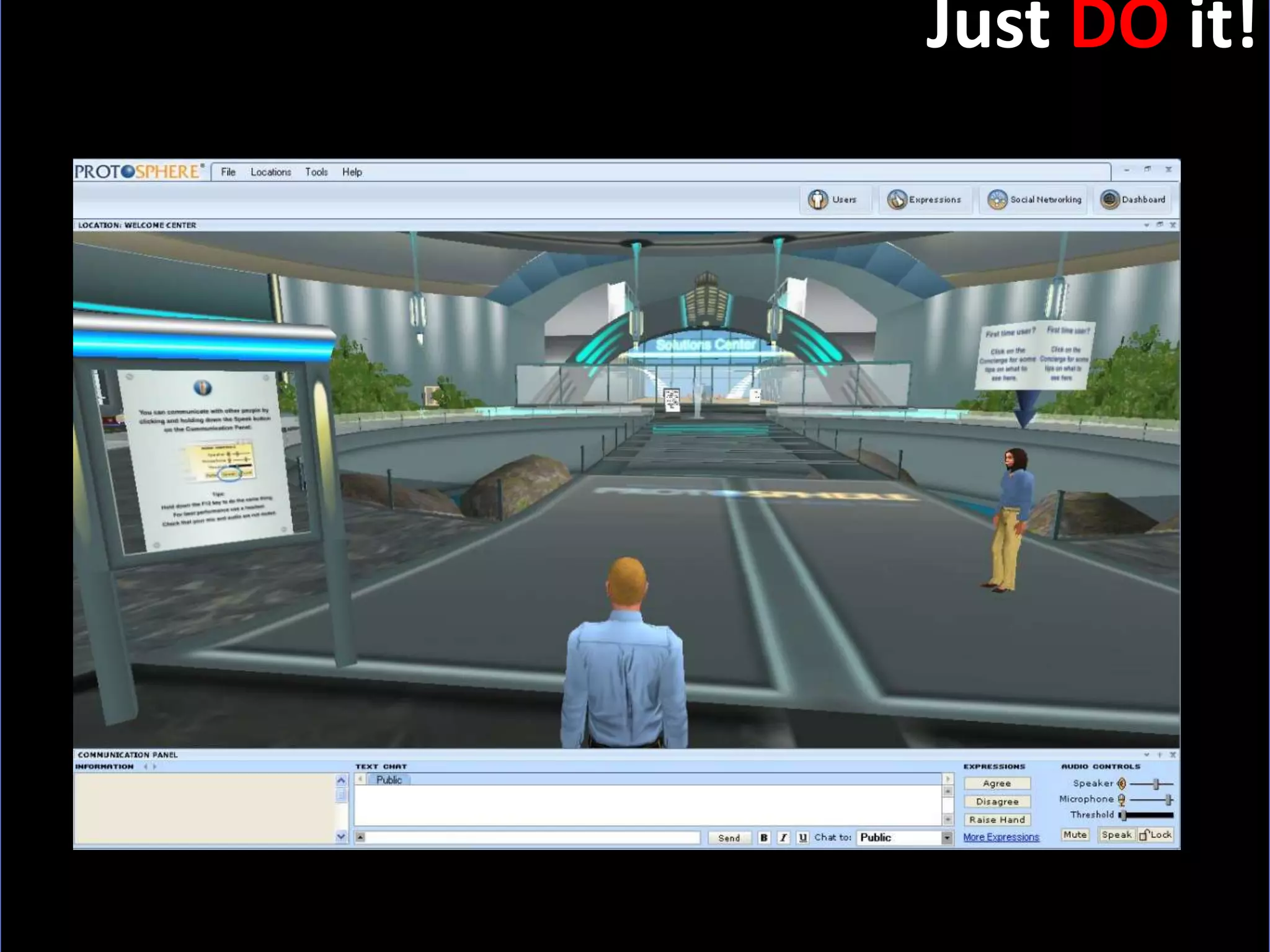Image resolution: width=1270 pixels, height=952 pixels.
Task: Open the Social Networking icon
Action: click(x=997, y=200)
